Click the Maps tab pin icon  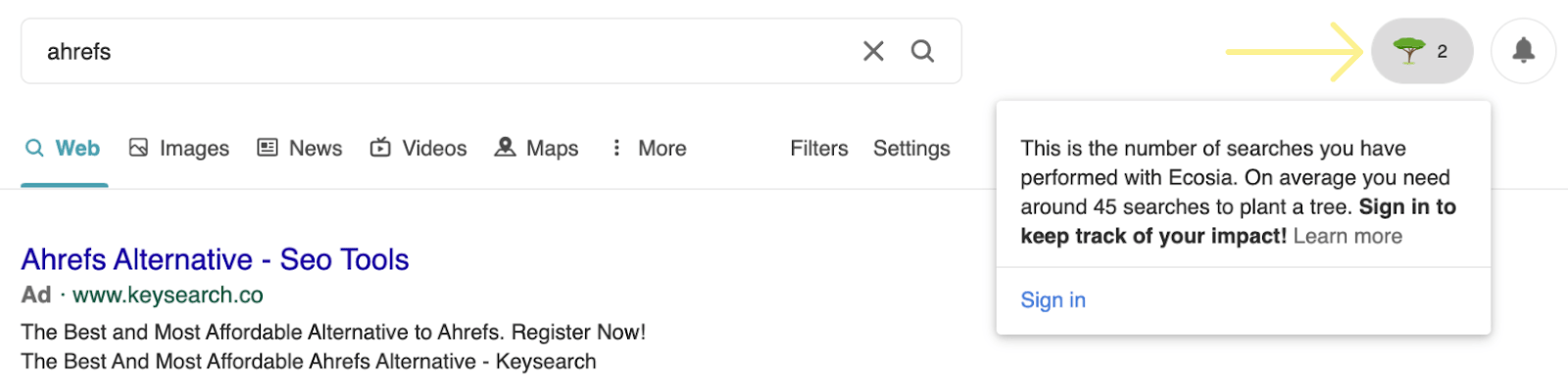pos(505,147)
